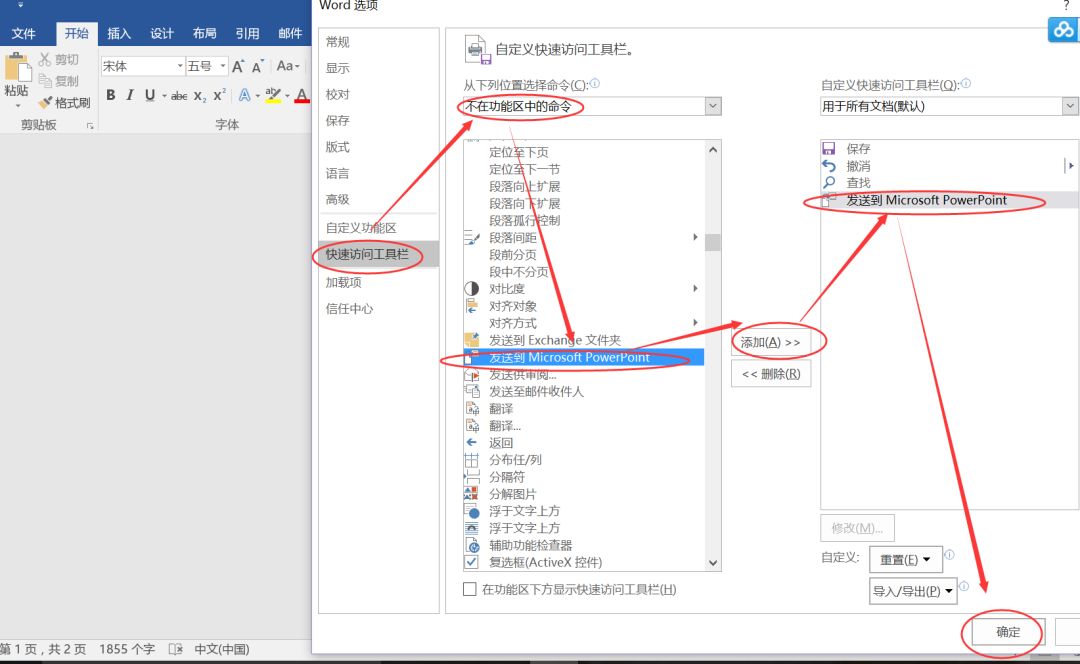The image size is (1080, 664).
Task: Click the cloud icon at the top right
Action: tap(1063, 30)
